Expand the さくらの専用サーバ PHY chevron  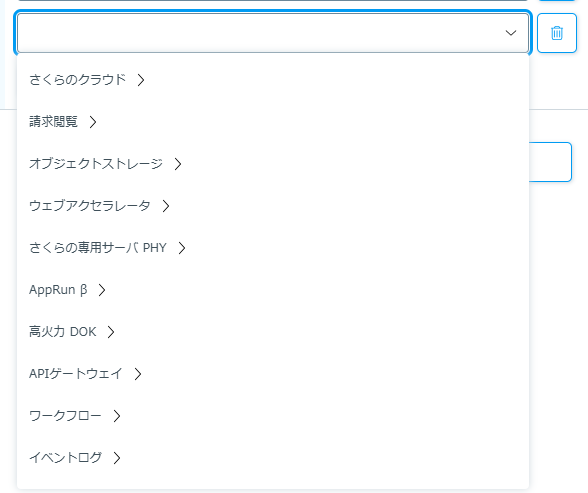182,248
